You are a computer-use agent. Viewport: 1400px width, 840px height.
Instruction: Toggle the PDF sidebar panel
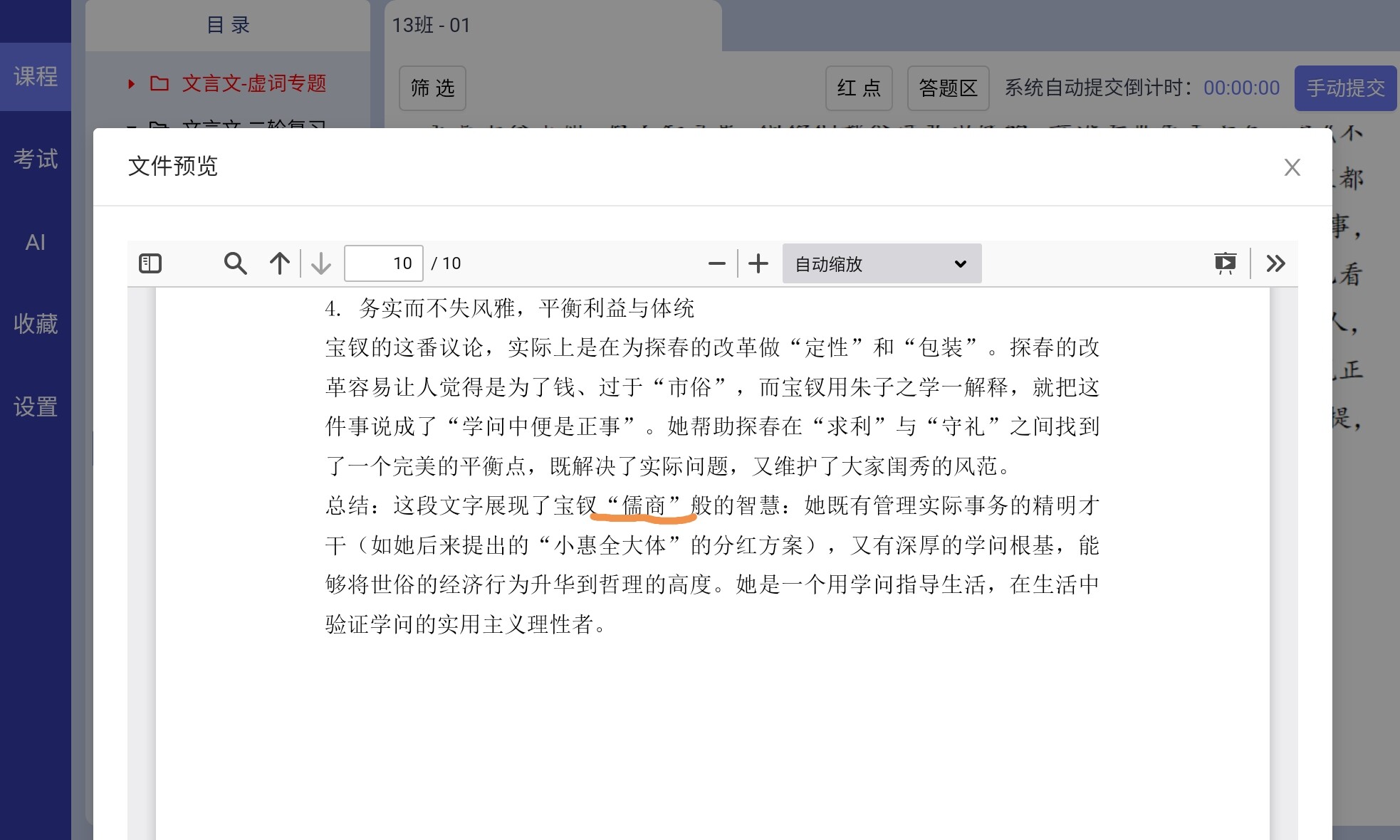[150, 263]
